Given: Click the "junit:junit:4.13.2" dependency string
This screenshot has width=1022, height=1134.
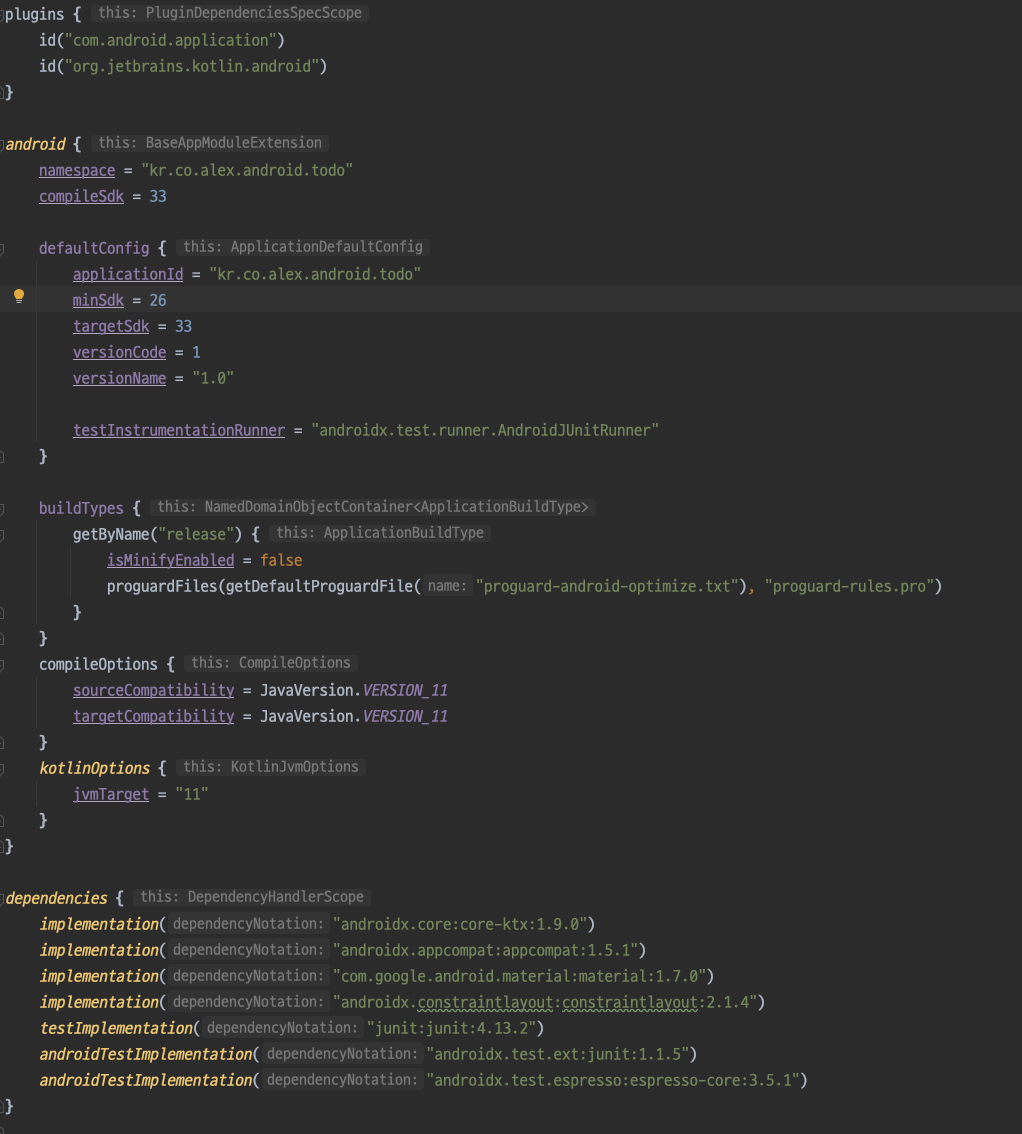Looking at the screenshot, I should [451, 1029].
